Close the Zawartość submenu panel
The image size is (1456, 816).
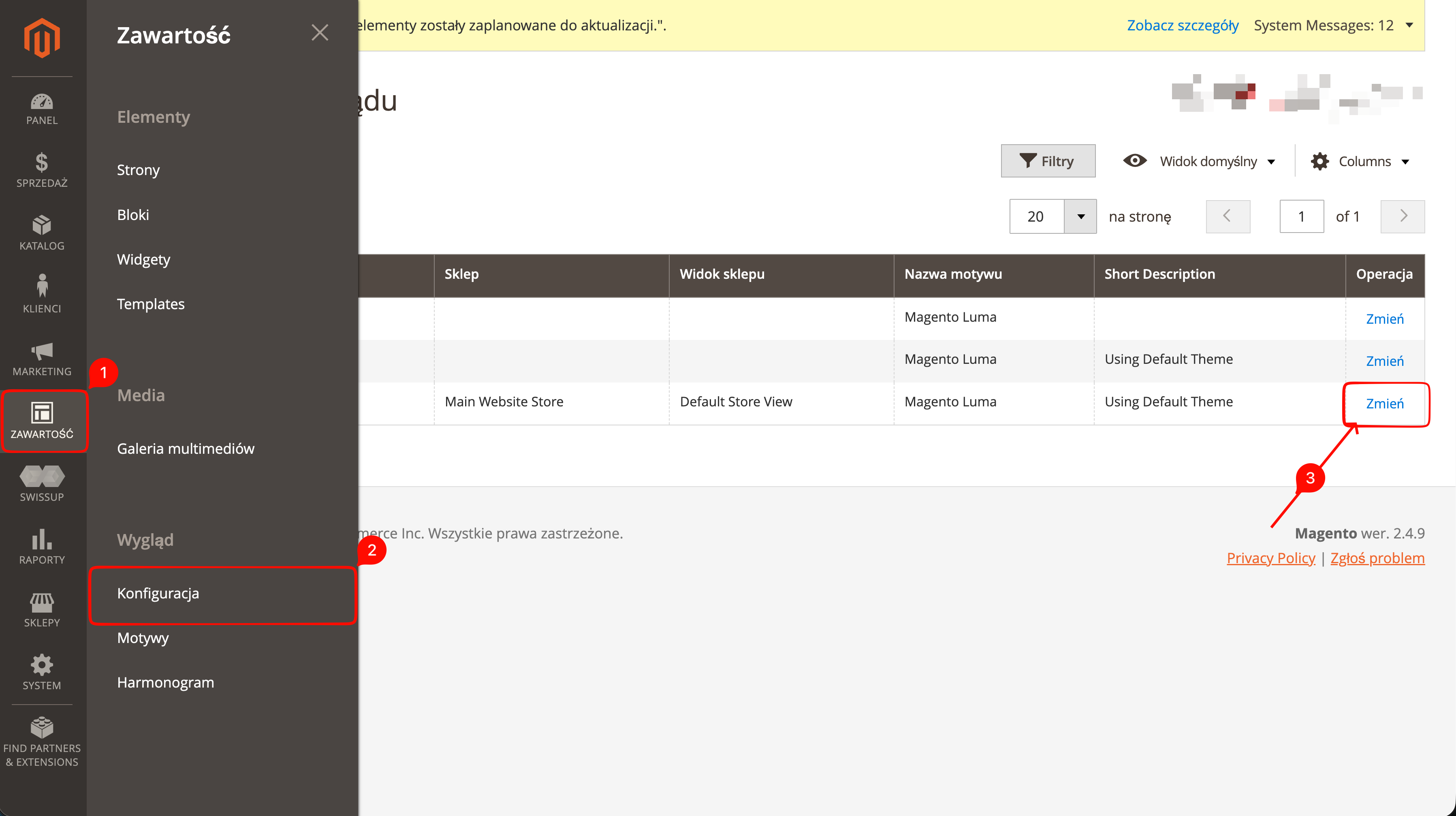point(320,33)
